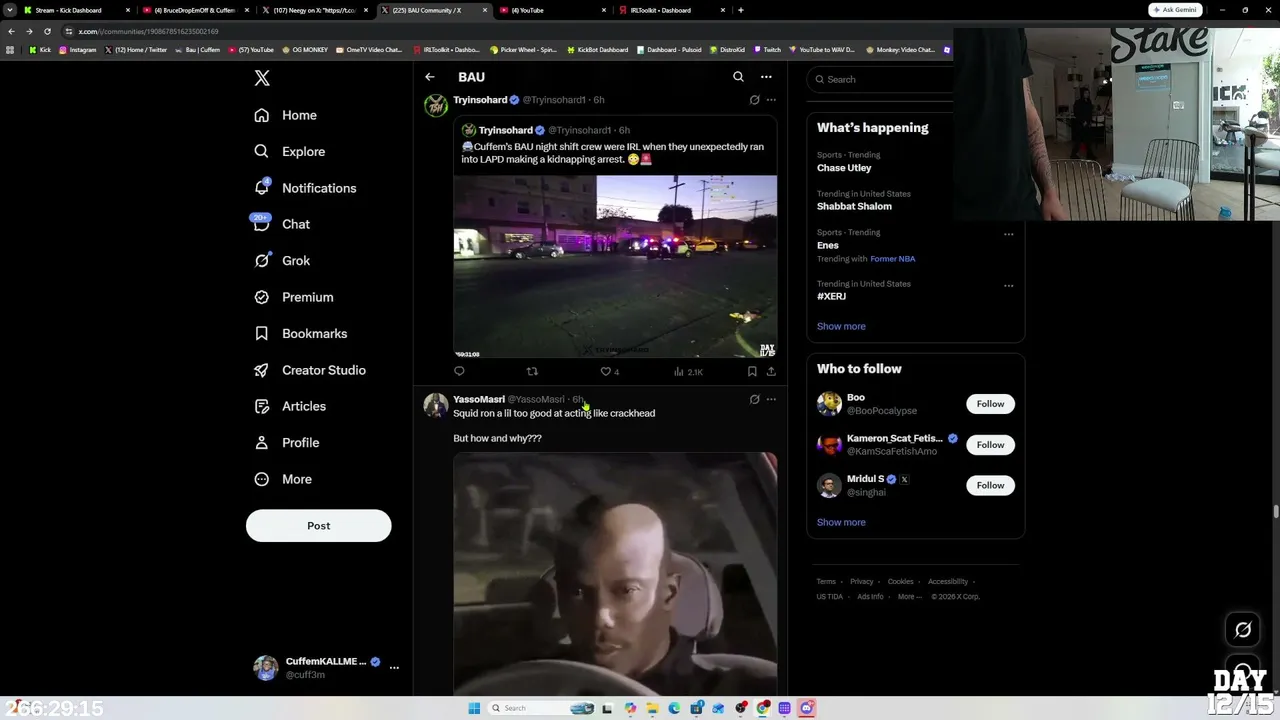
Task: Open BAU community more options menu
Action: point(766,77)
